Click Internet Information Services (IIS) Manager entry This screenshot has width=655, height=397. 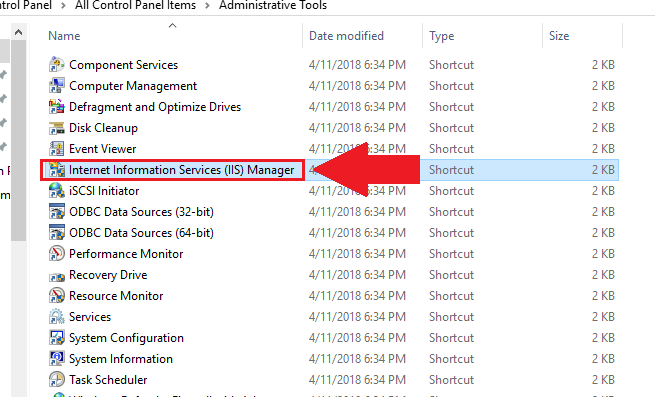click(182, 170)
